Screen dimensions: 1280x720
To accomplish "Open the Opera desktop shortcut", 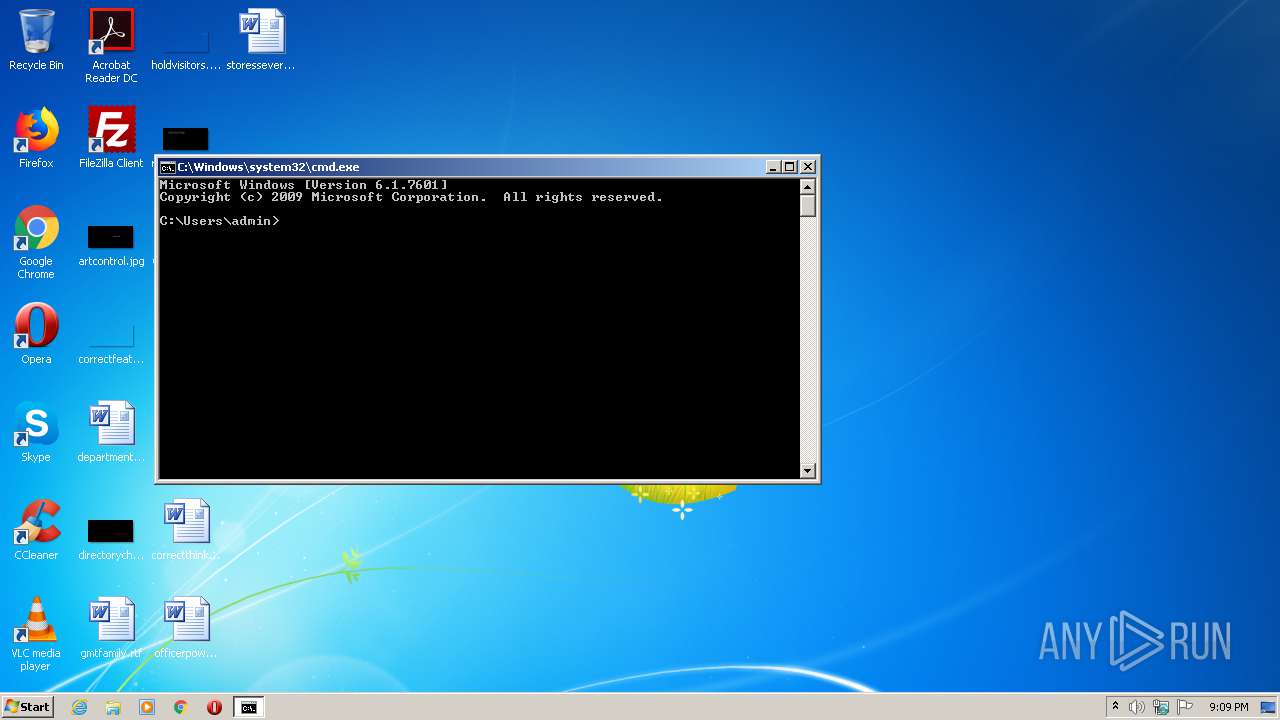I will pyautogui.click(x=36, y=334).
